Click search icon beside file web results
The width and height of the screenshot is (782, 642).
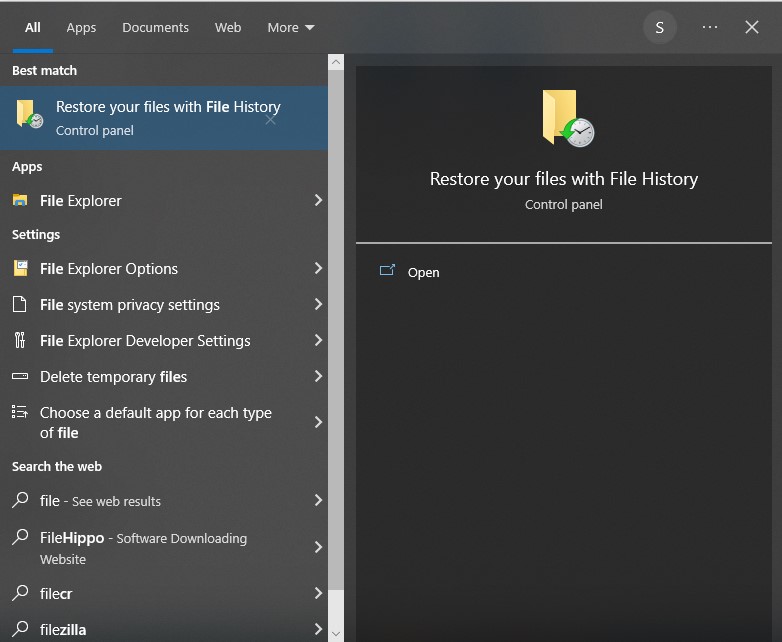coord(20,499)
